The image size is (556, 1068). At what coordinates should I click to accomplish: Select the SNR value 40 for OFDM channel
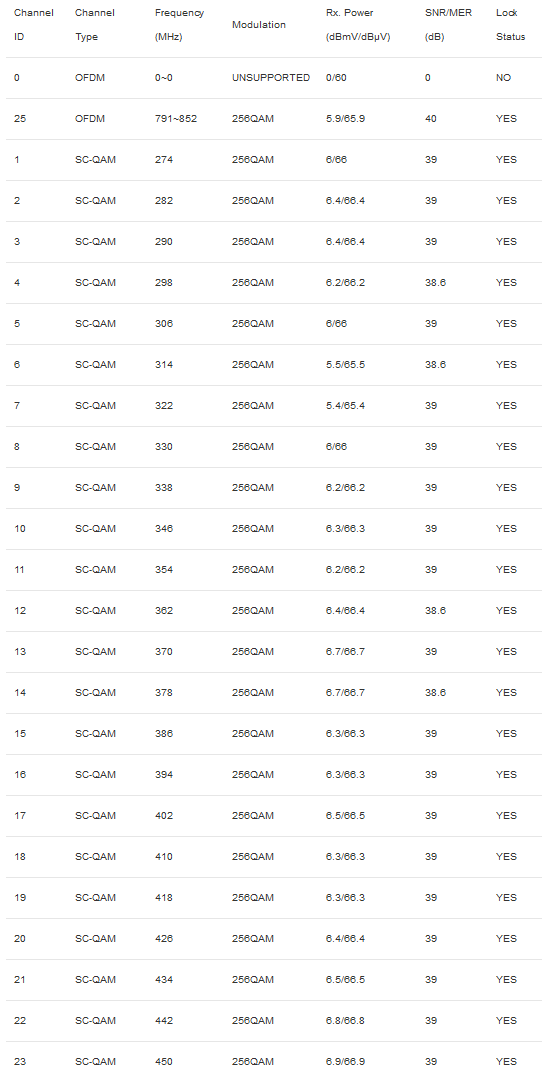[431, 119]
